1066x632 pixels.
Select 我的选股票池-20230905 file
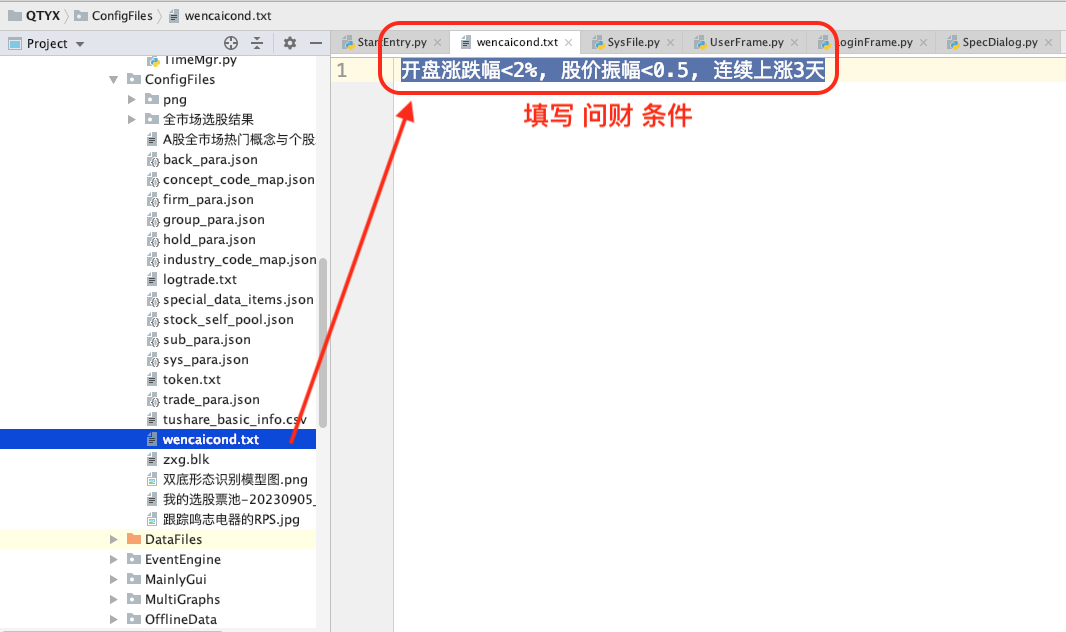click(x=239, y=499)
